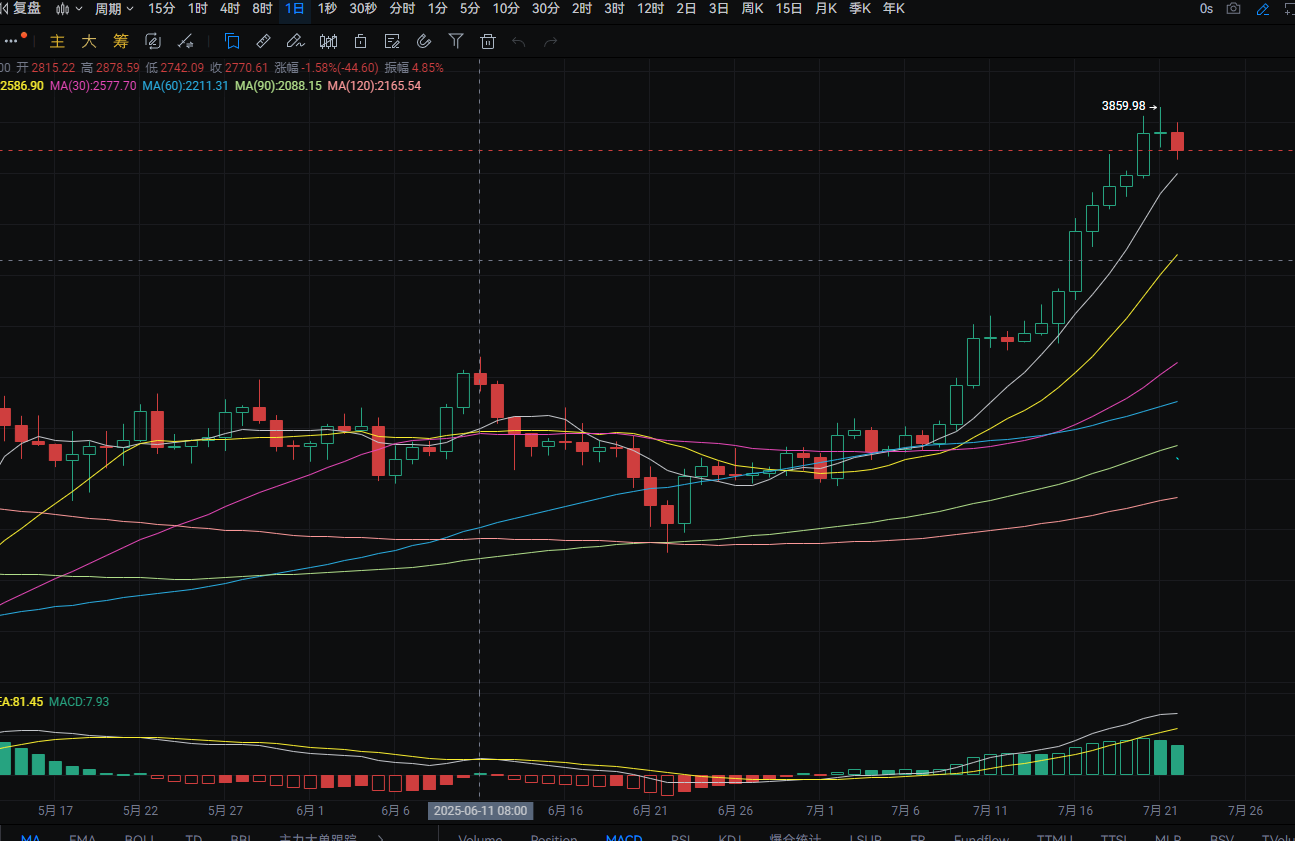Click the trash can delete-drawings icon
This screenshot has height=841, width=1295.
click(x=488, y=41)
